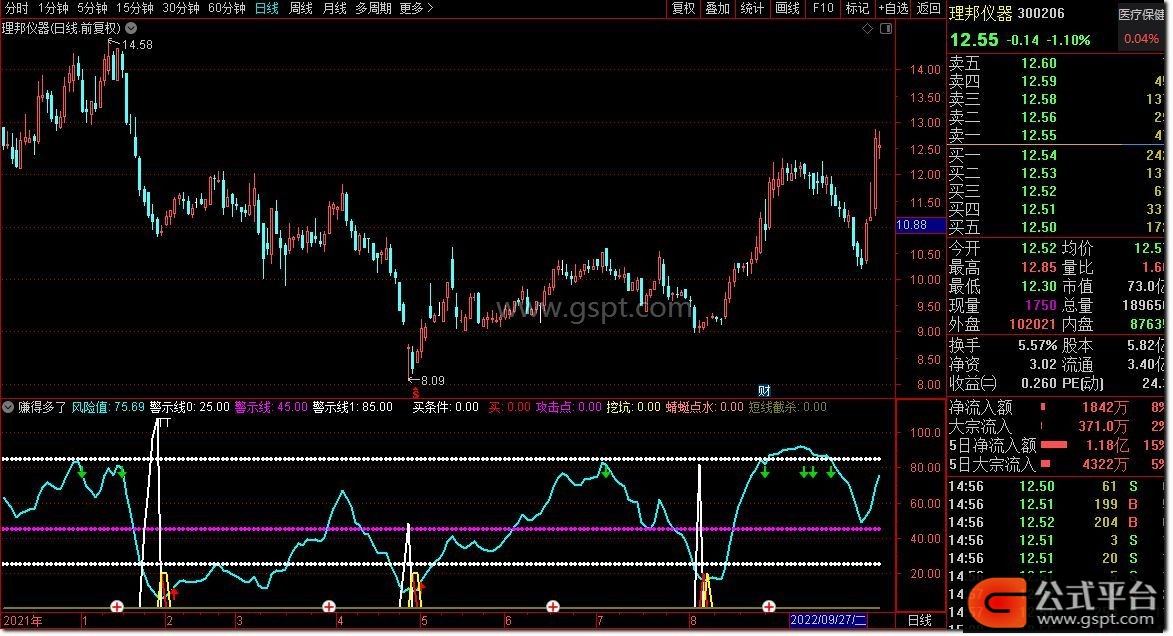
Task: Click the 复权 adjustment button
Action: (x=683, y=8)
